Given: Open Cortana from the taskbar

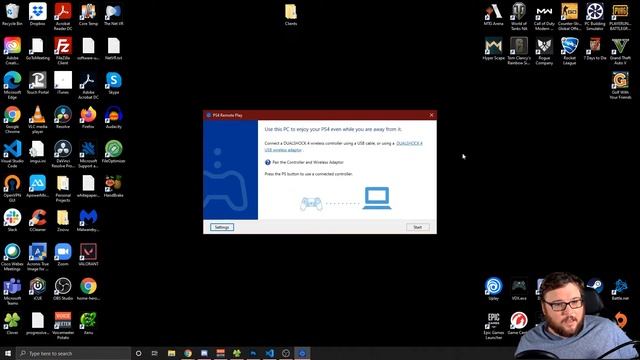Looking at the screenshot, I should click(138, 353).
